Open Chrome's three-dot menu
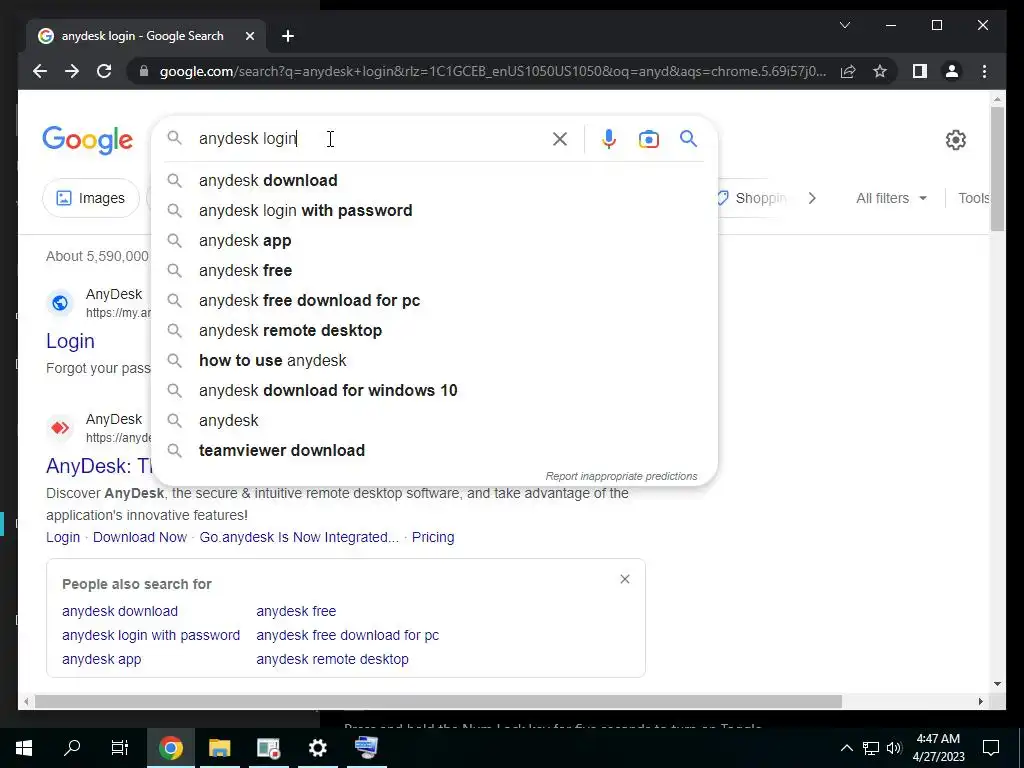 click(x=984, y=71)
